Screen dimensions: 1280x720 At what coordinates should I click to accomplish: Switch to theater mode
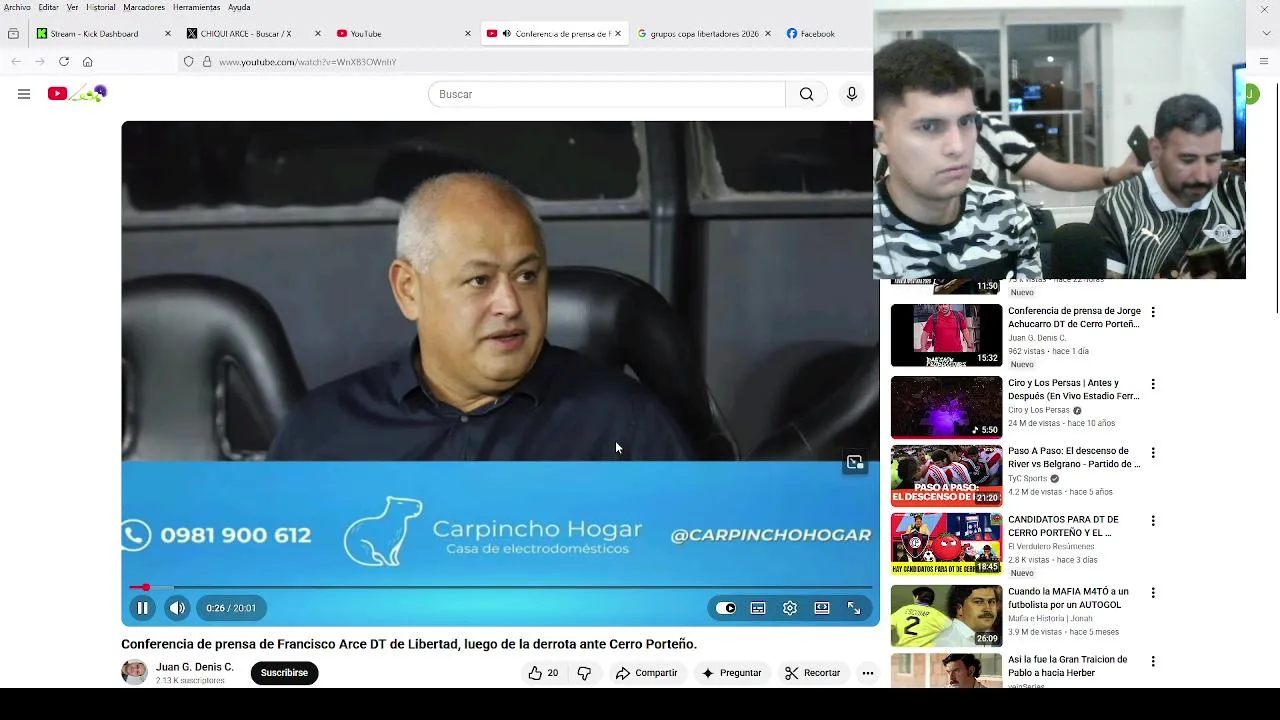(x=822, y=608)
